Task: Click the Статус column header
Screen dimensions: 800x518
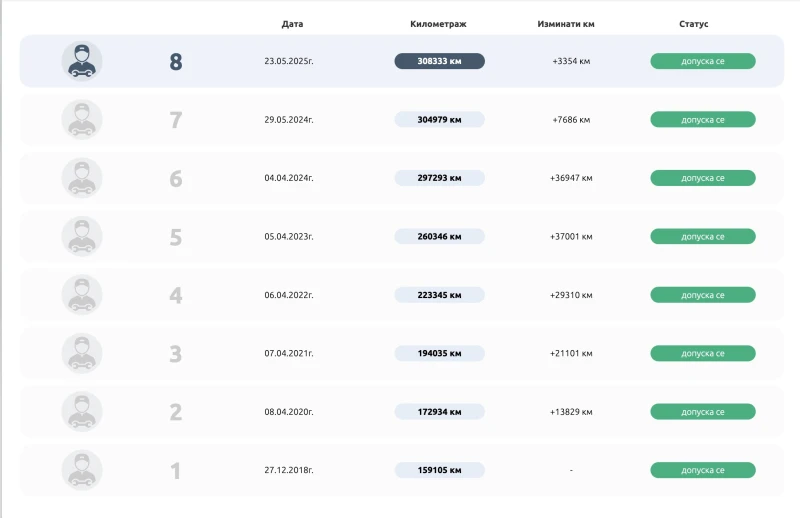Action: click(693, 23)
